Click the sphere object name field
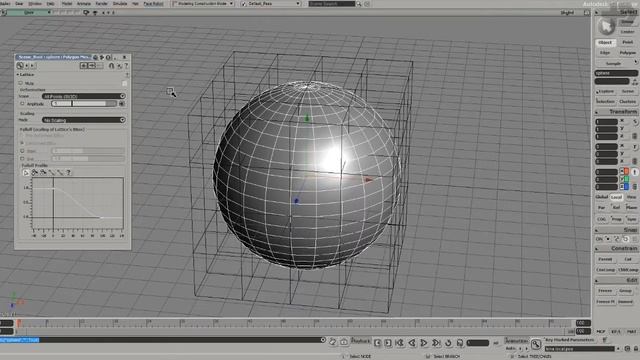The height and width of the screenshot is (360, 640). point(616,73)
